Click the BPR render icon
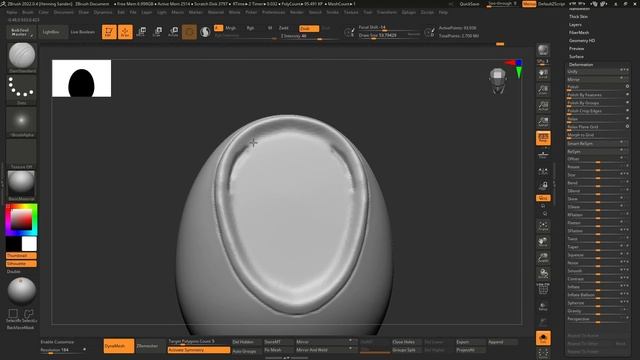The width and height of the screenshot is (640, 360). point(543,50)
